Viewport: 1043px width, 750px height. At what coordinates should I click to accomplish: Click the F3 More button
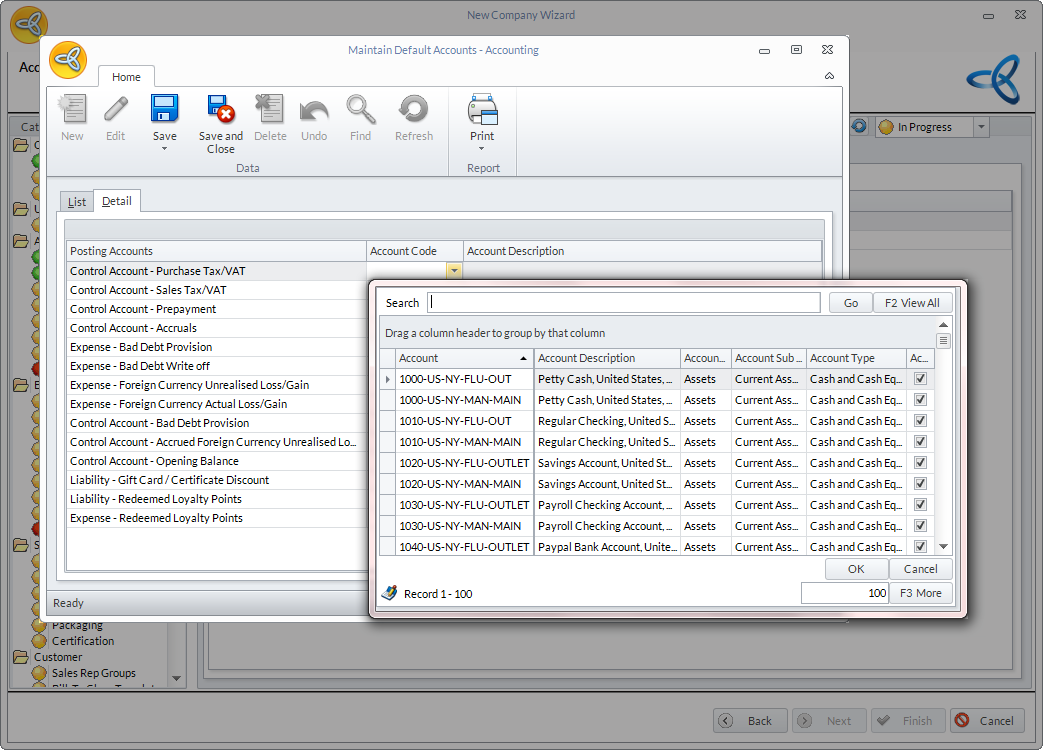(920, 593)
